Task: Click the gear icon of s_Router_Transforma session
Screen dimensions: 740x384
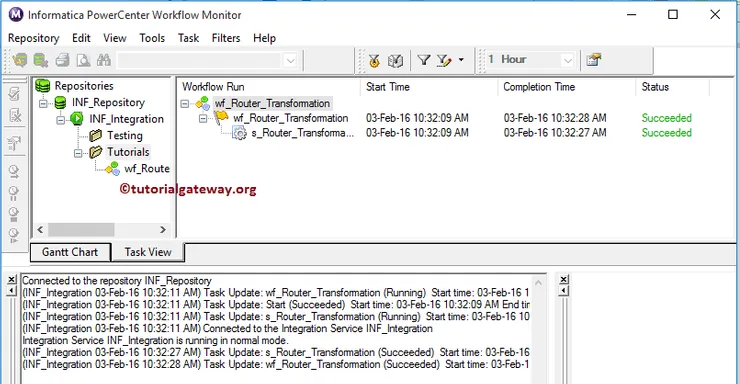Action: click(x=239, y=133)
